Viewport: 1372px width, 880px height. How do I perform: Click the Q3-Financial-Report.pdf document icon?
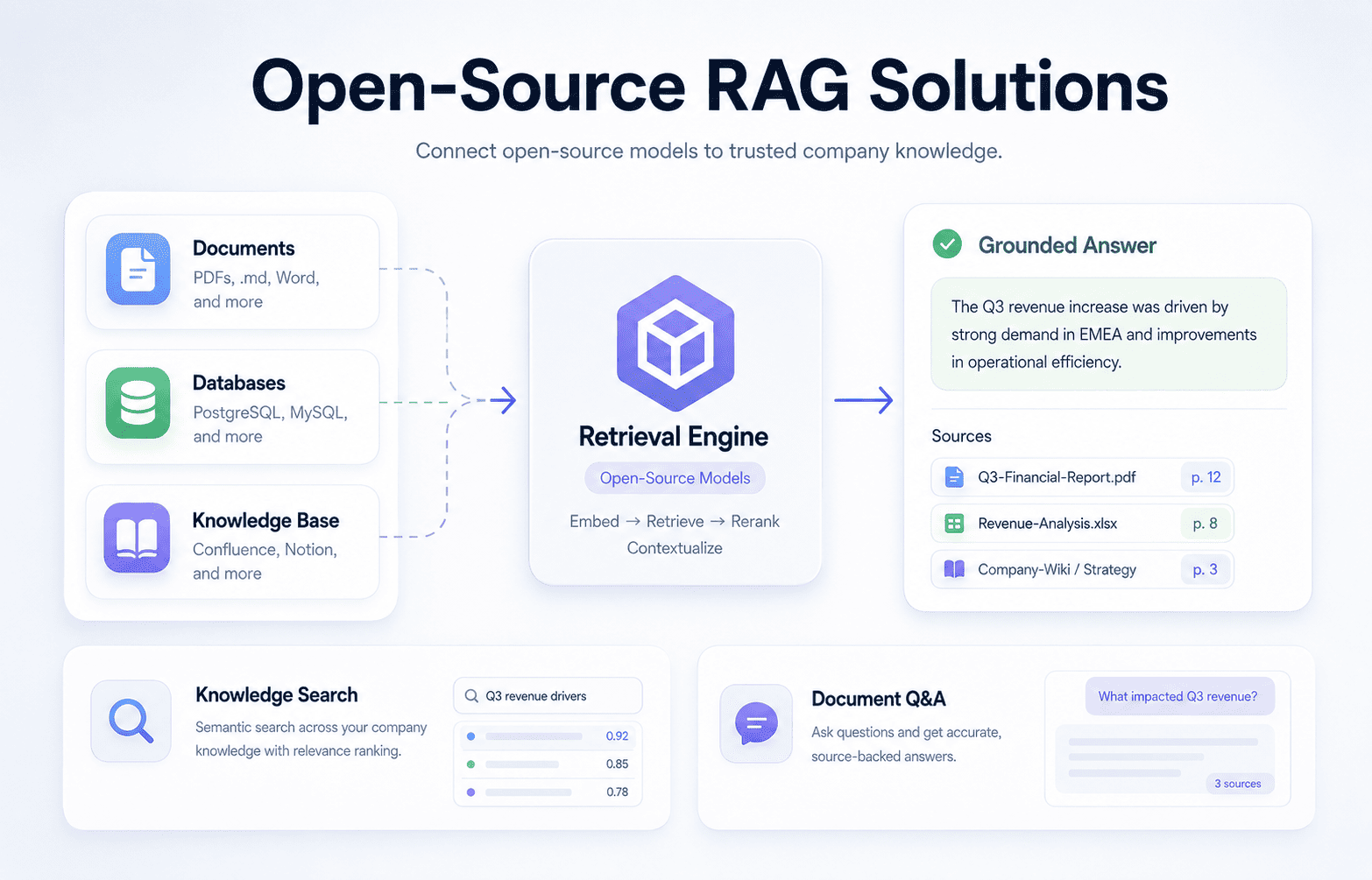click(x=954, y=477)
